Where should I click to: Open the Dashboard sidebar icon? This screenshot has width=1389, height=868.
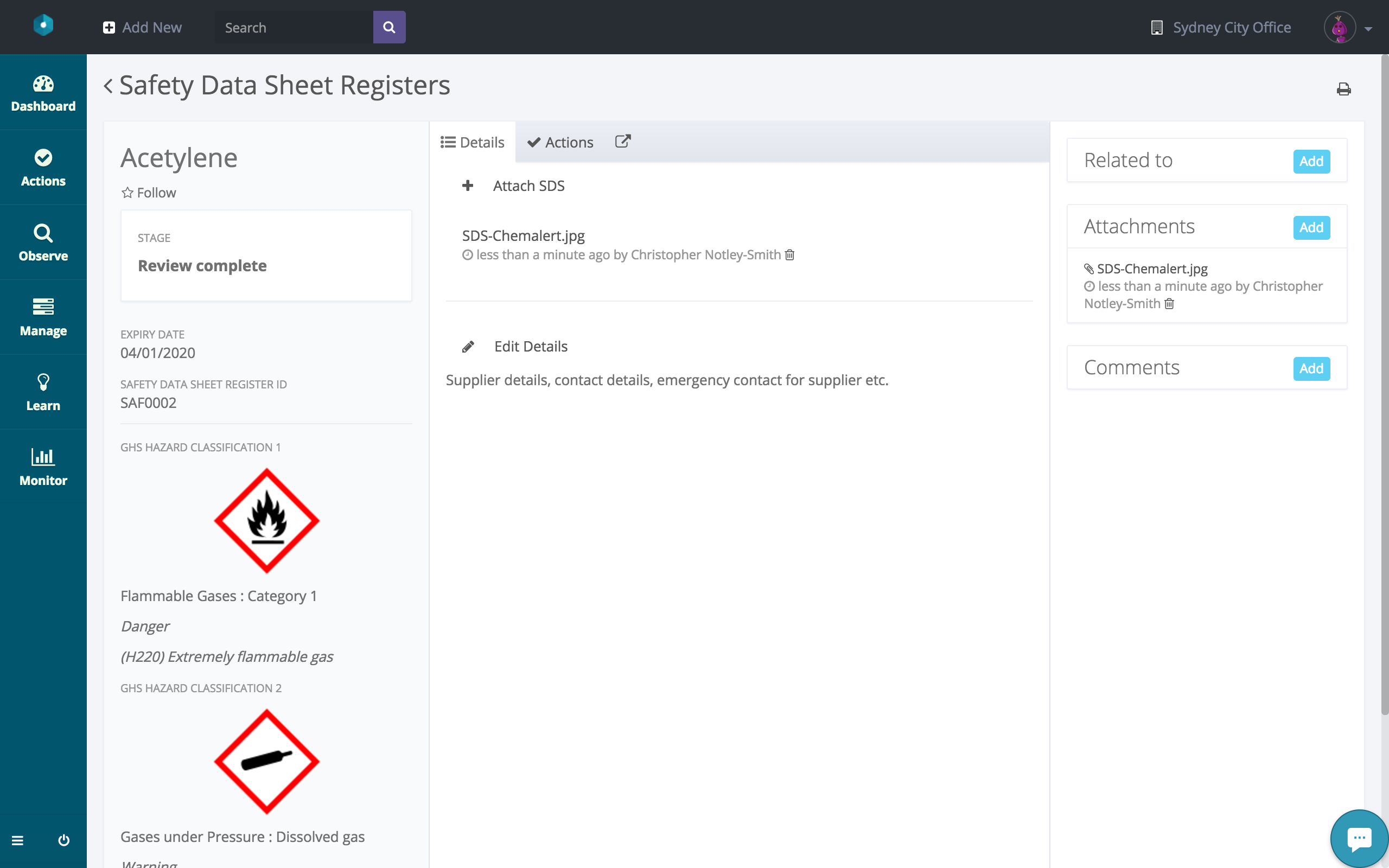[43, 93]
